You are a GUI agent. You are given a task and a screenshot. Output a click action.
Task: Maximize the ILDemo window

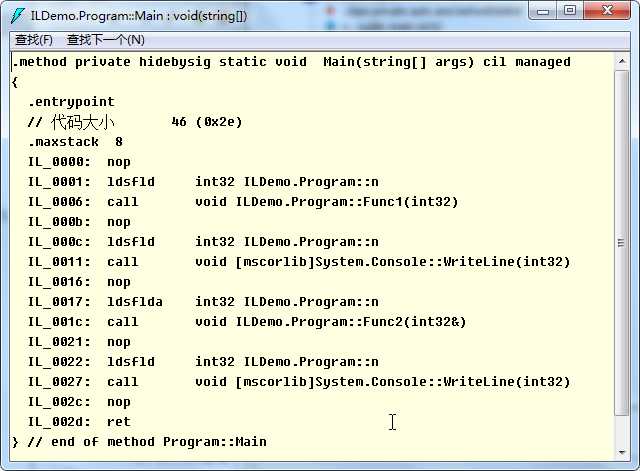(x=570, y=11)
